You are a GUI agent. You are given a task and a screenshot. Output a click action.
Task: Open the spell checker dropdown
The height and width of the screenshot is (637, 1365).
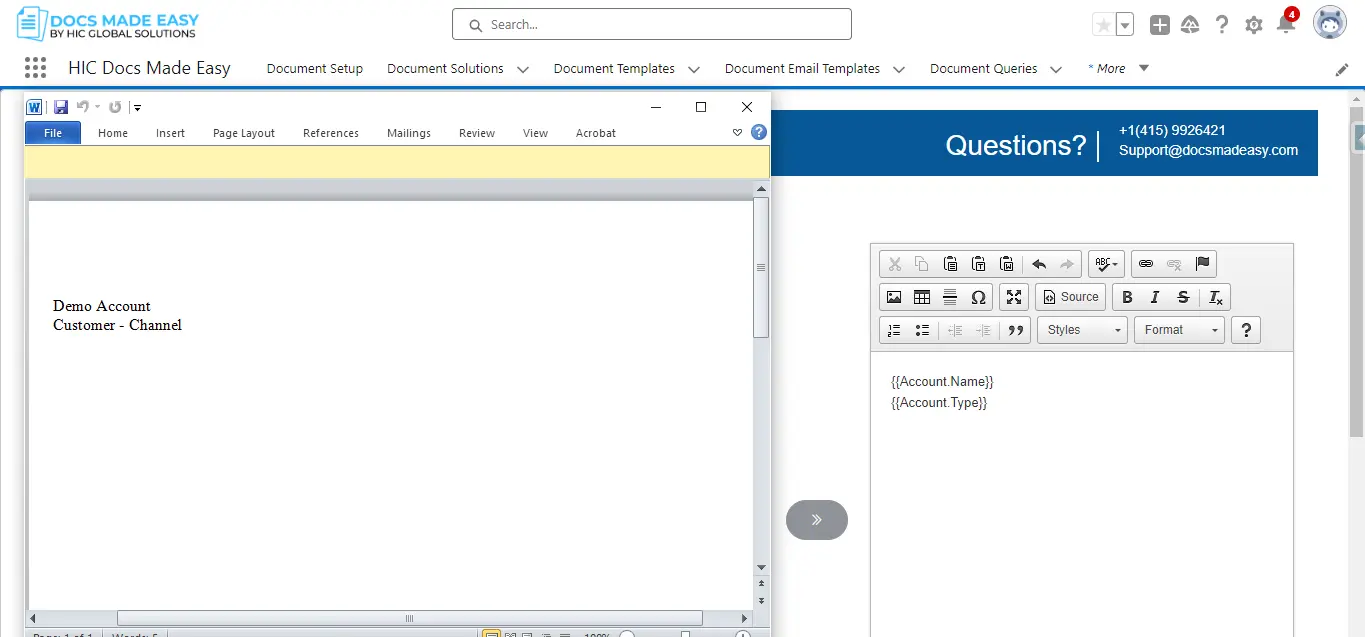(x=1106, y=264)
